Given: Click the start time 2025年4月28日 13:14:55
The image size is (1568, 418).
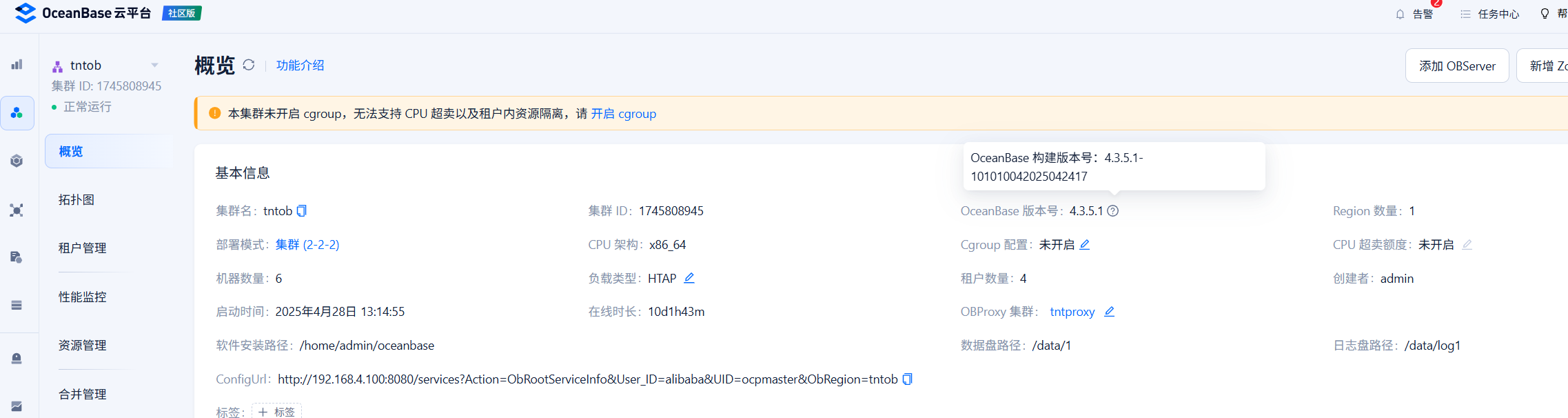Looking at the screenshot, I should [340, 312].
